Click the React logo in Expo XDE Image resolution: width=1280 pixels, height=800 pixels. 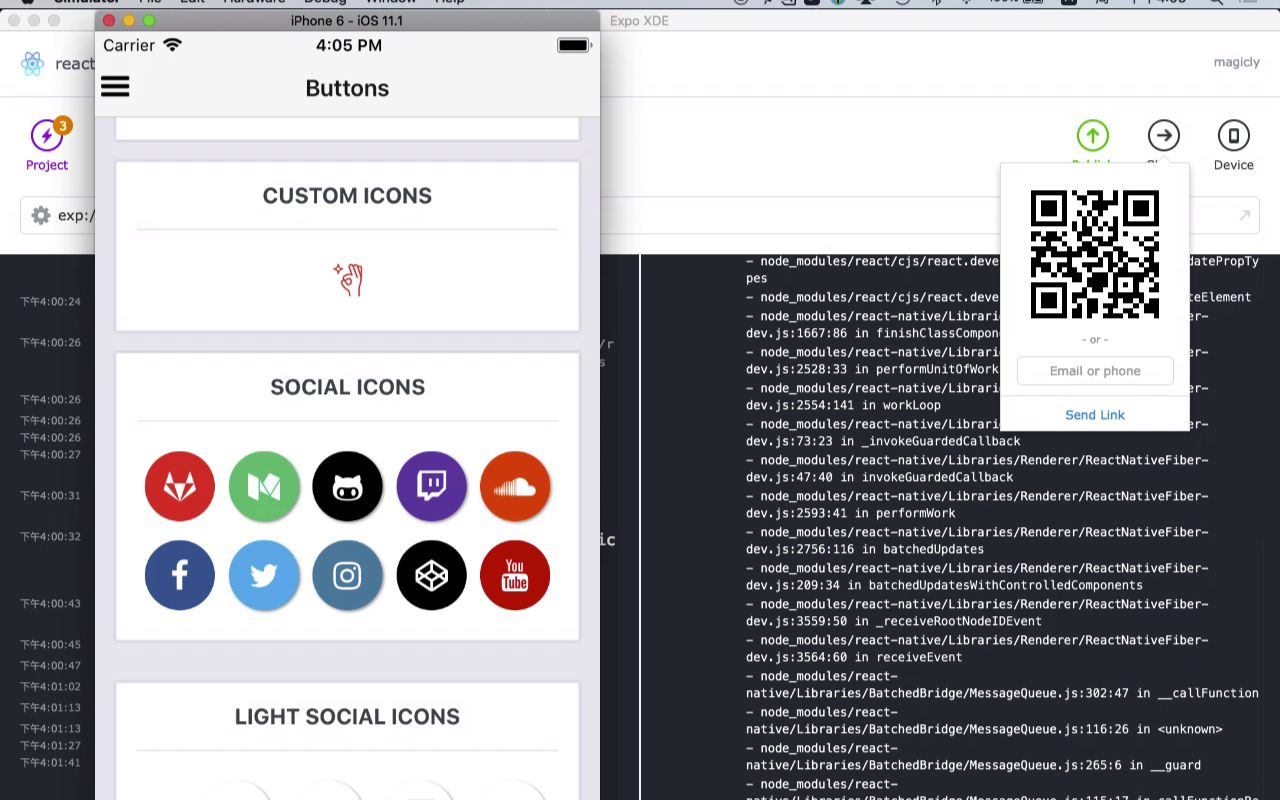click(x=32, y=64)
